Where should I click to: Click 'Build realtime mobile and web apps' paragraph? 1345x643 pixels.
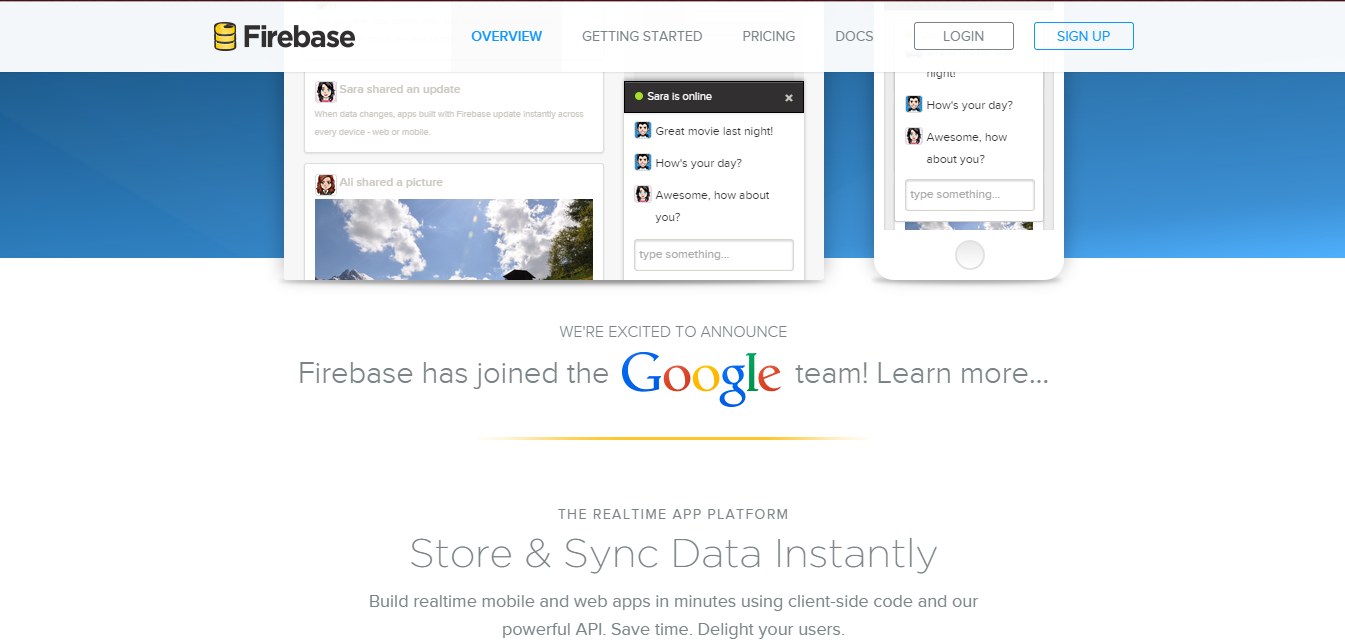pos(673,615)
